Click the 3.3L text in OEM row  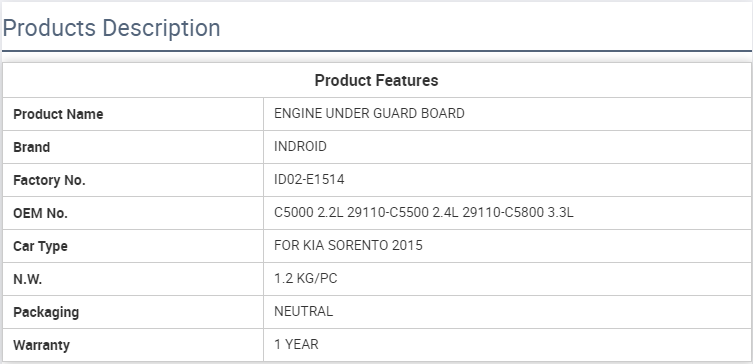[x=560, y=212]
